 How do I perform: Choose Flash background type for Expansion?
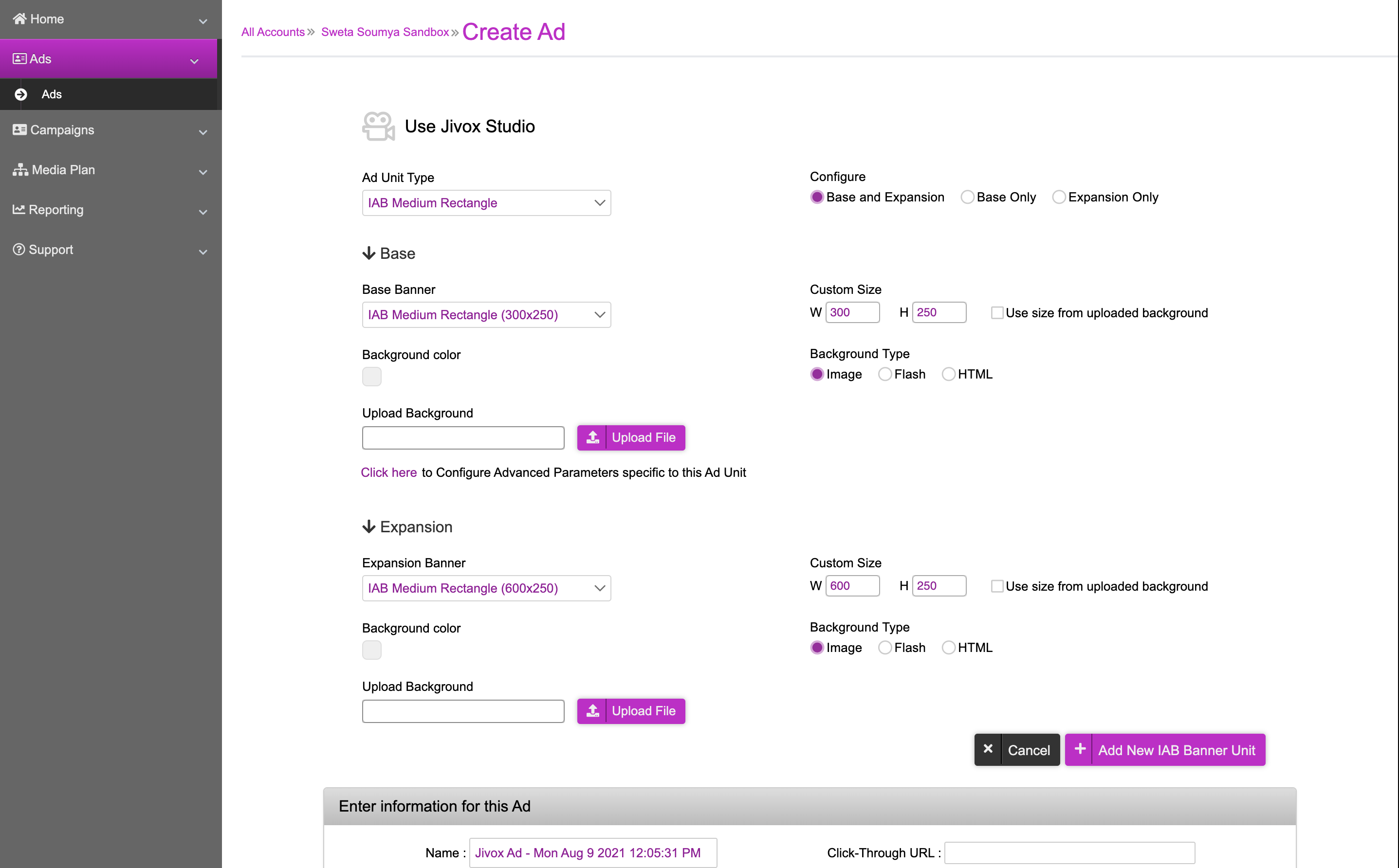[x=884, y=648]
